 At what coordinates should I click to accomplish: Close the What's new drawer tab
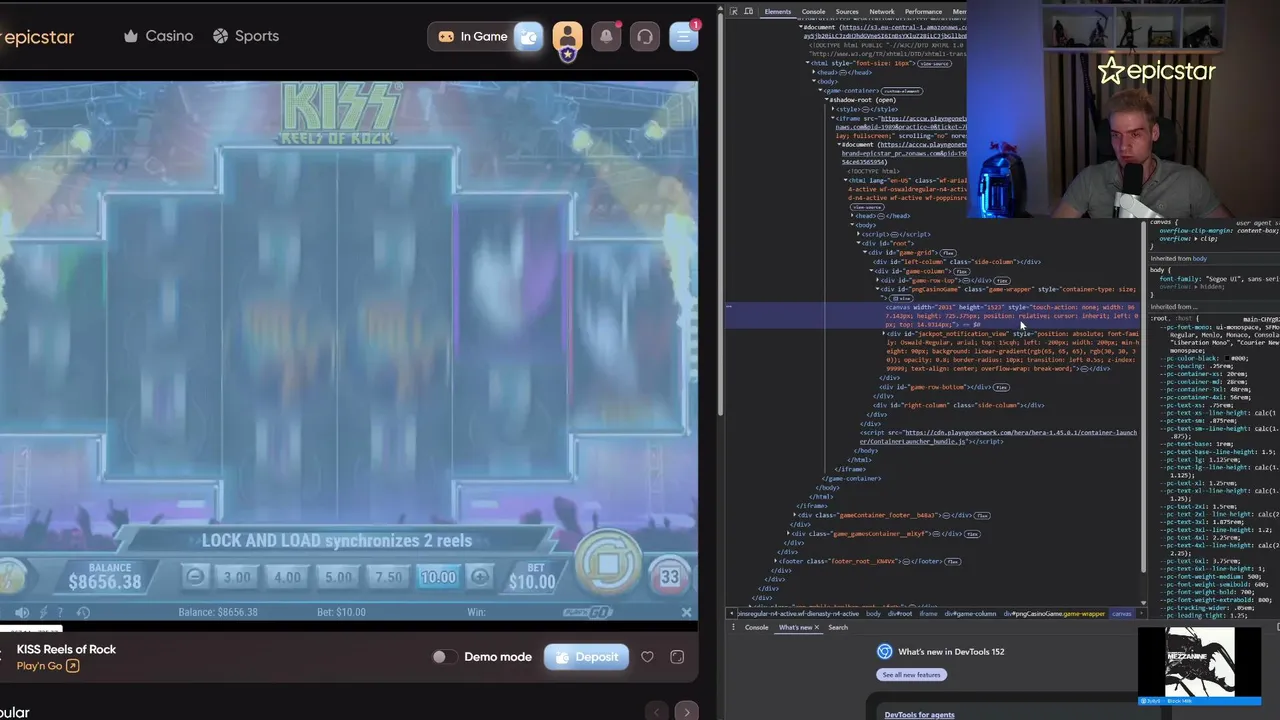[x=816, y=627]
